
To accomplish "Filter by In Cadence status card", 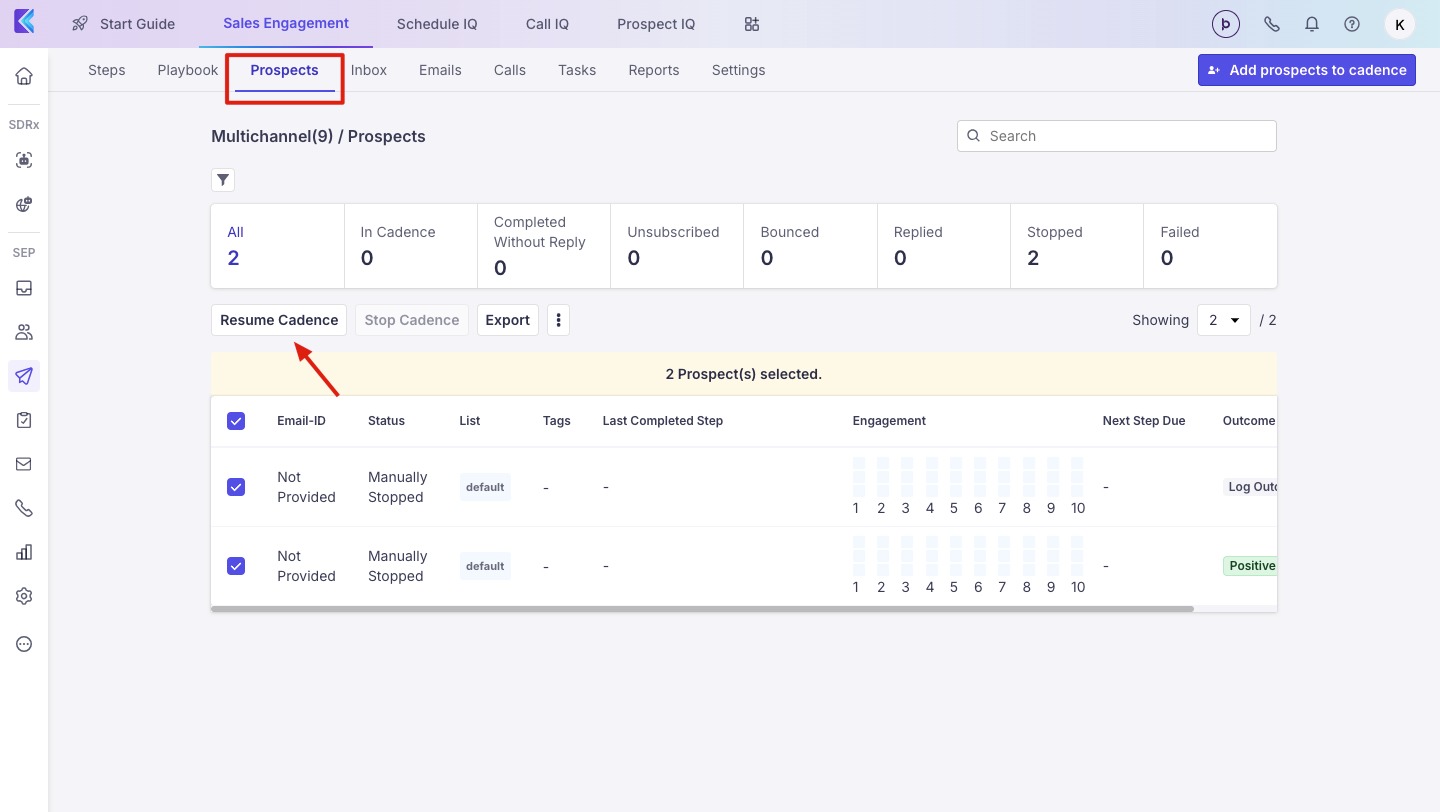I will [x=411, y=246].
